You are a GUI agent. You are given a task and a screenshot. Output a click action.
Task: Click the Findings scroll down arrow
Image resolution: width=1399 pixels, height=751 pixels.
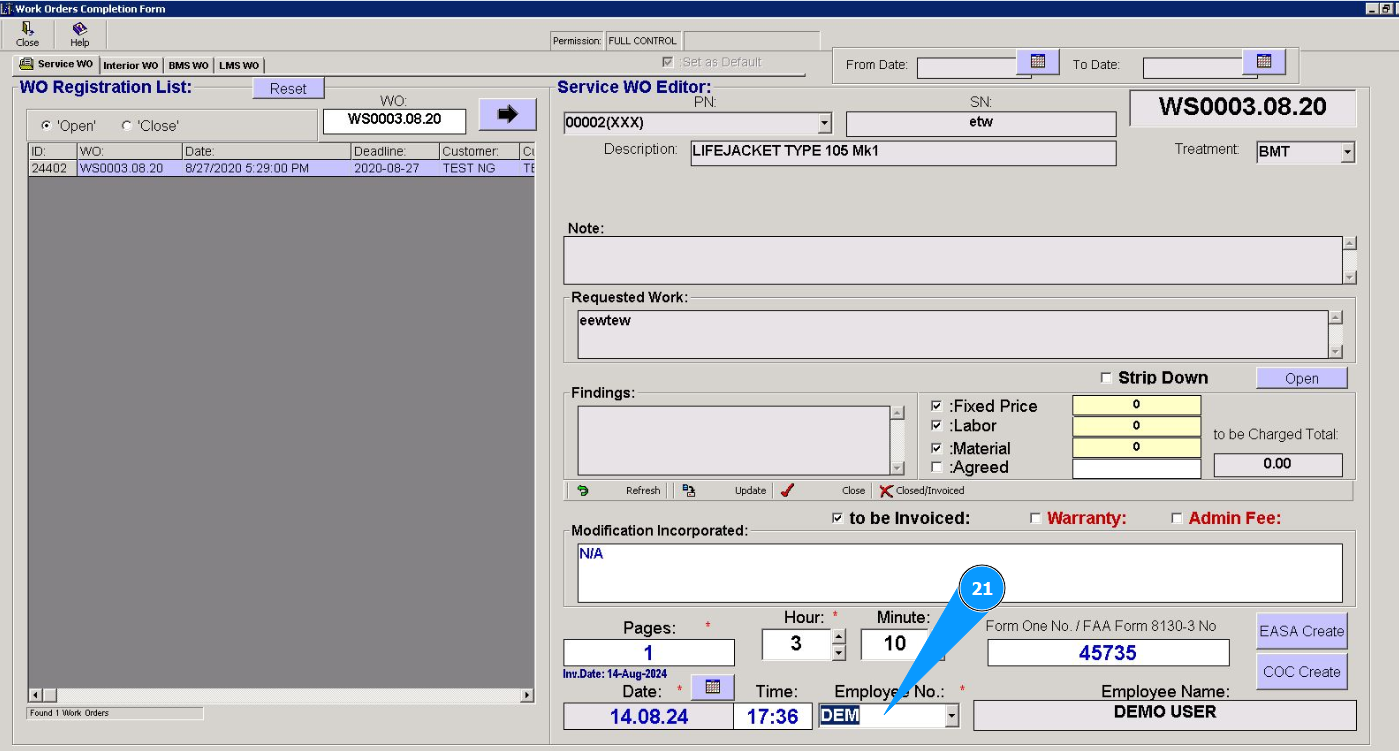[897, 468]
